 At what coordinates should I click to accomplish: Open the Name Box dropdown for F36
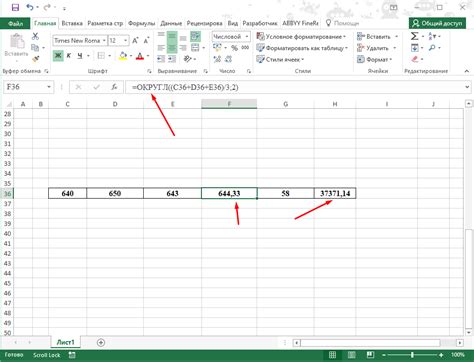click(49, 87)
